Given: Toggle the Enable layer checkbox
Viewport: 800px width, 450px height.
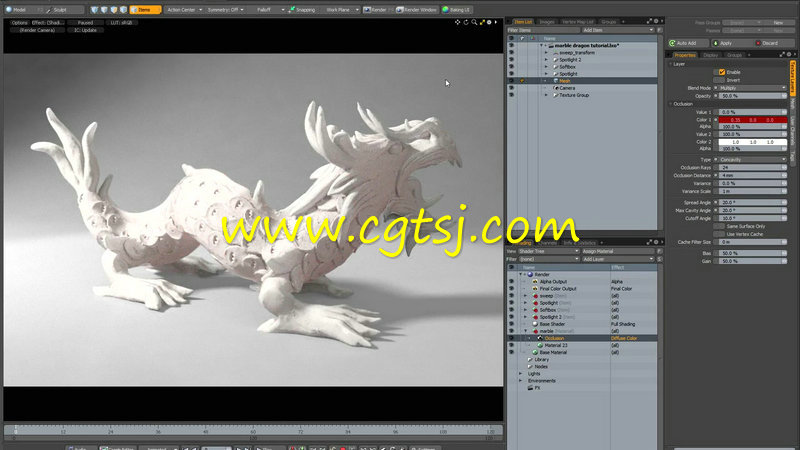Looking at the screenshot, I should pos(722,72).
